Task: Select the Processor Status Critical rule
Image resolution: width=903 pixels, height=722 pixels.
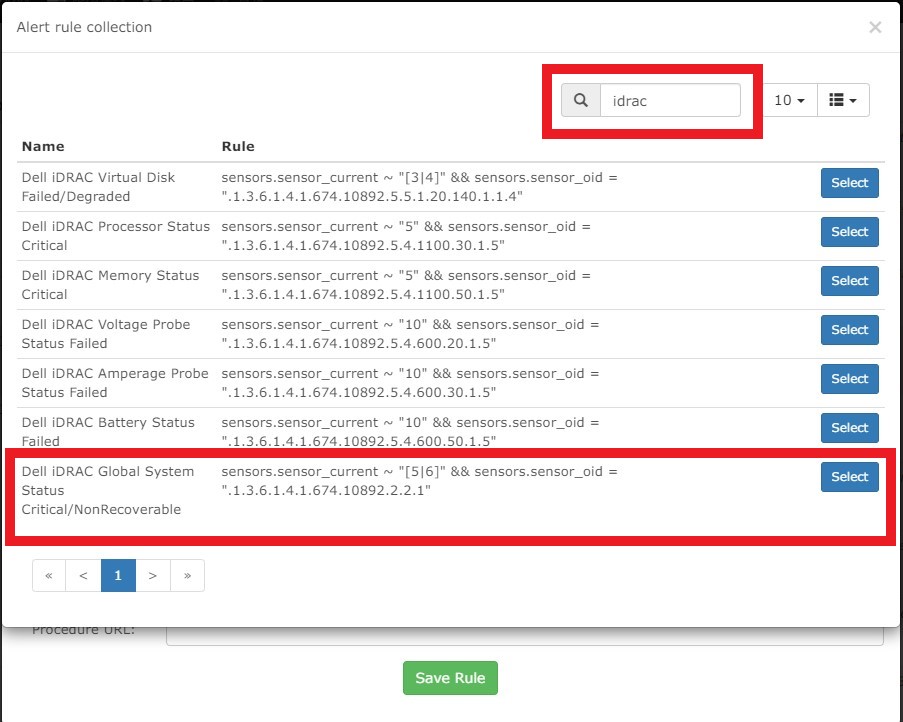Action: (x=849, y=232)
